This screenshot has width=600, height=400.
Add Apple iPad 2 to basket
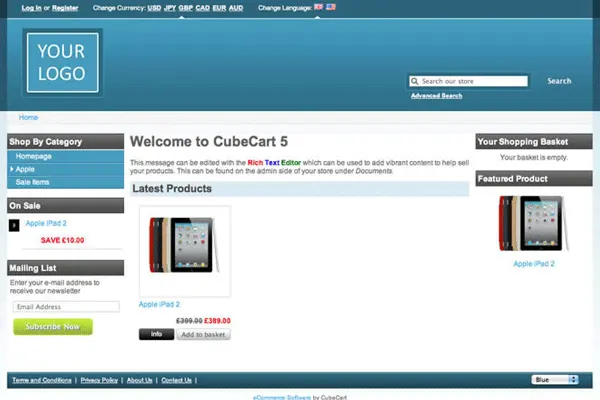tap(203, 334)
